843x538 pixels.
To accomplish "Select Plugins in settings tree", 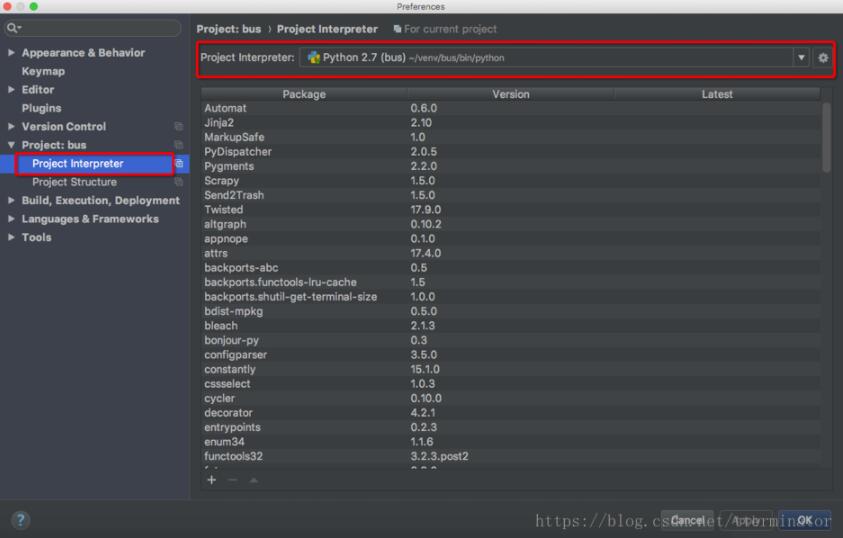I will click(x=41, y=108).
